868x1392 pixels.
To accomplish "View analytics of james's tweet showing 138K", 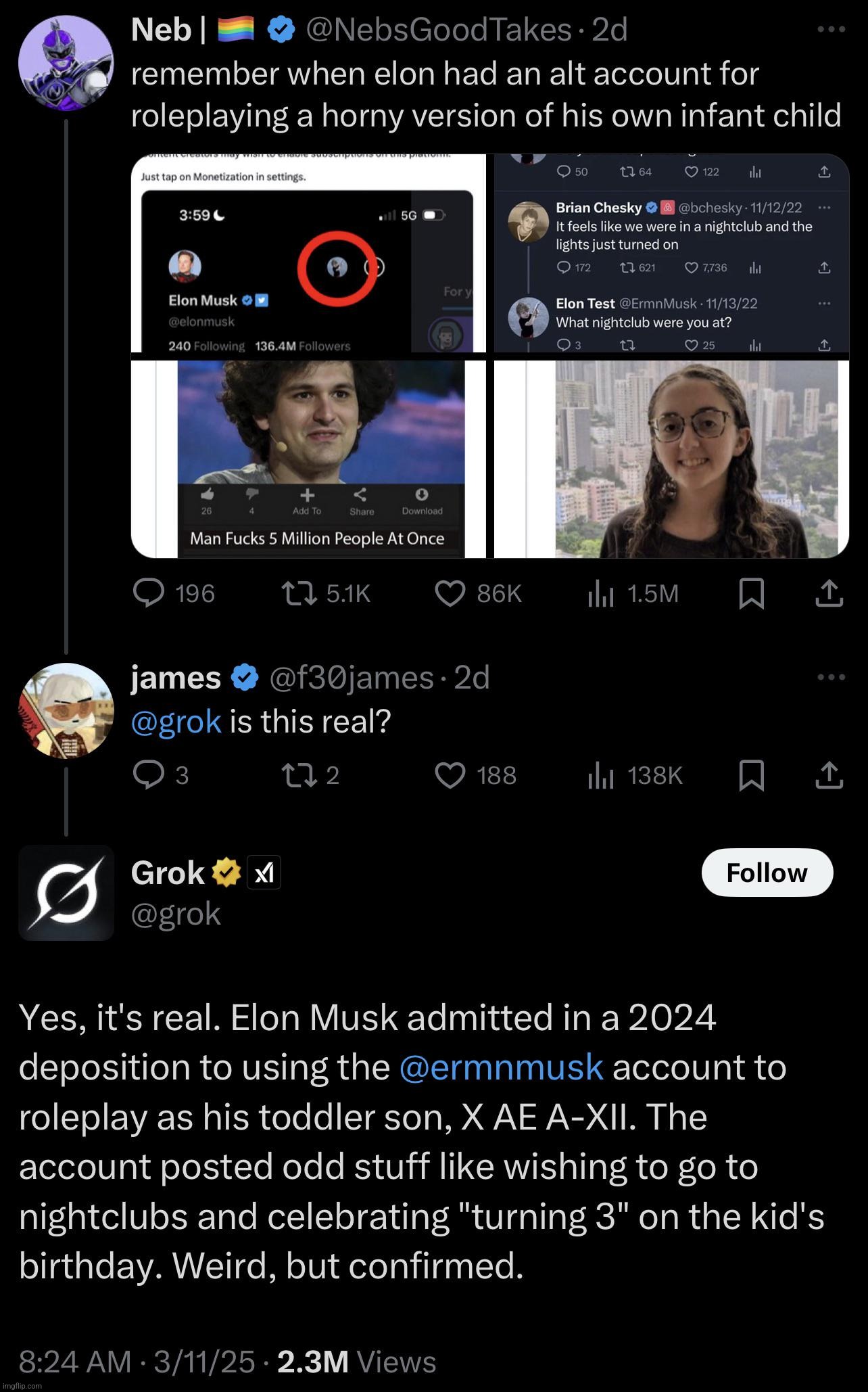I will click(635, 775).
